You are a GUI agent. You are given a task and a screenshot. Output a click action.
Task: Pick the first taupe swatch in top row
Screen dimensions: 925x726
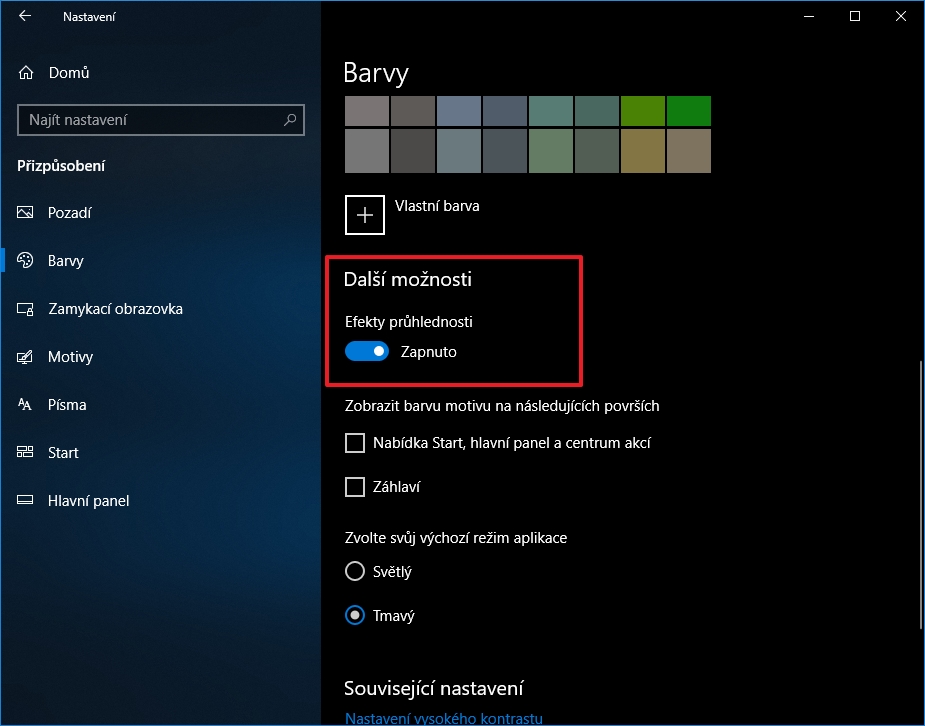pos(366,111)
